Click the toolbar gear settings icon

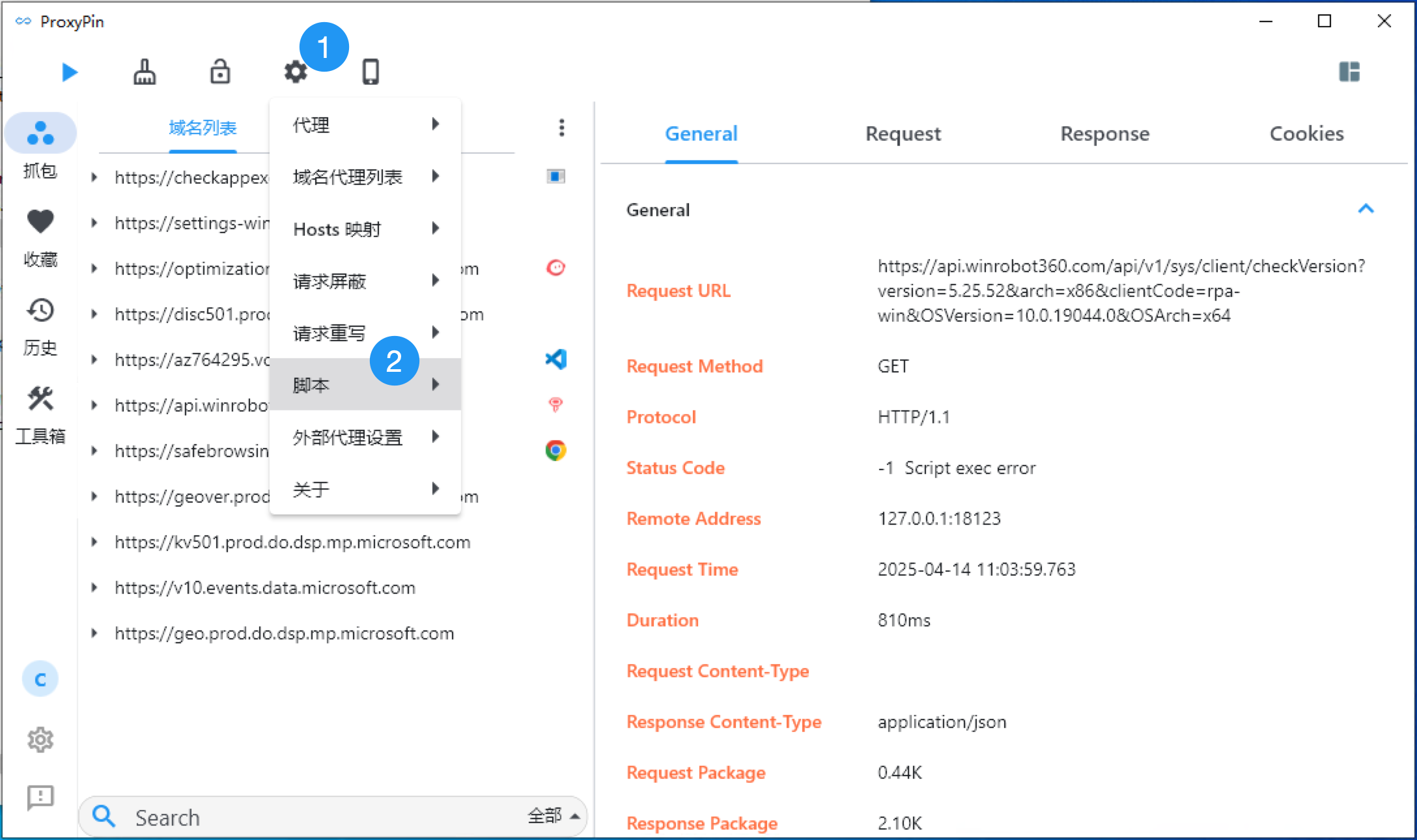pyautogui.click(x=296, y=72)
